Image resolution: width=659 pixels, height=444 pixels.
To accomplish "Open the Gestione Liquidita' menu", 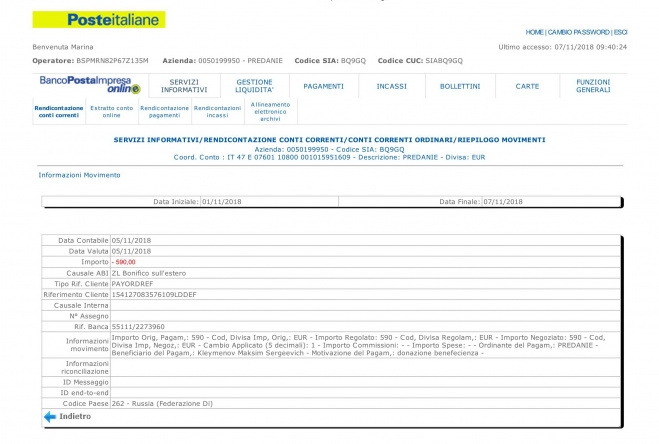I will (x=254, y=86).
